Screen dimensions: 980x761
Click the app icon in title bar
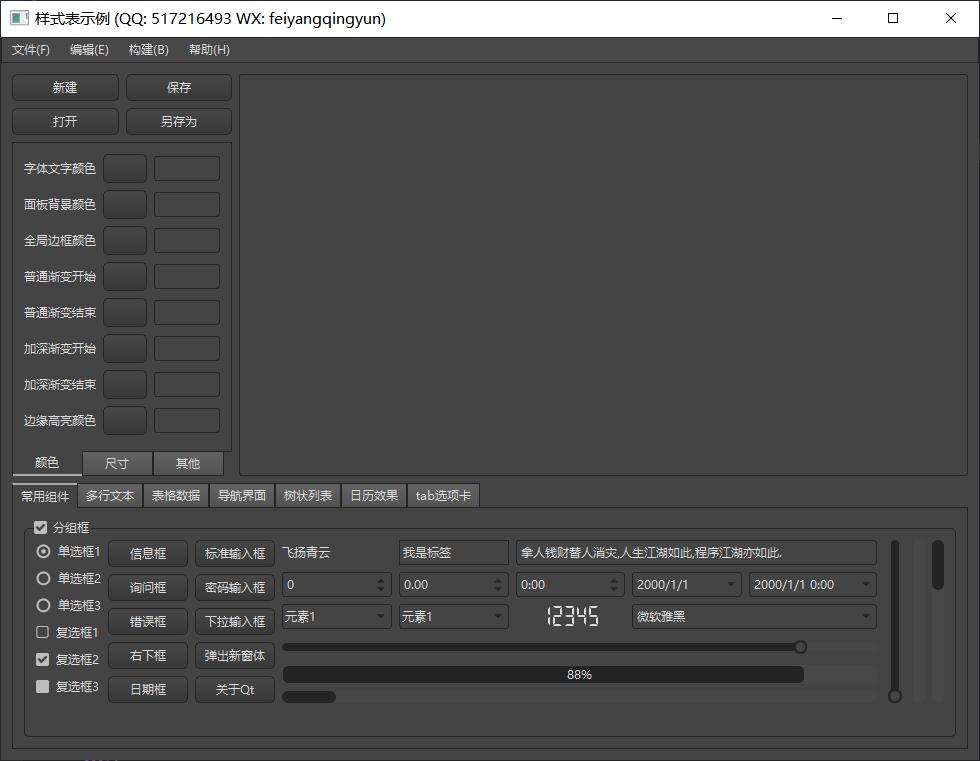pos(19,18)
